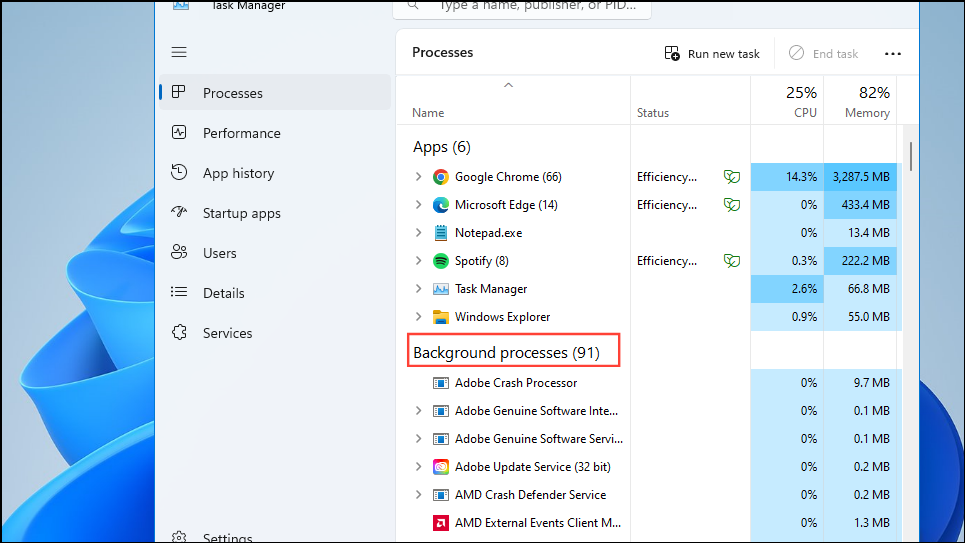This screenshot has height=543, width=965.
Task: Sort by the CPU column header
Action: 787,101
